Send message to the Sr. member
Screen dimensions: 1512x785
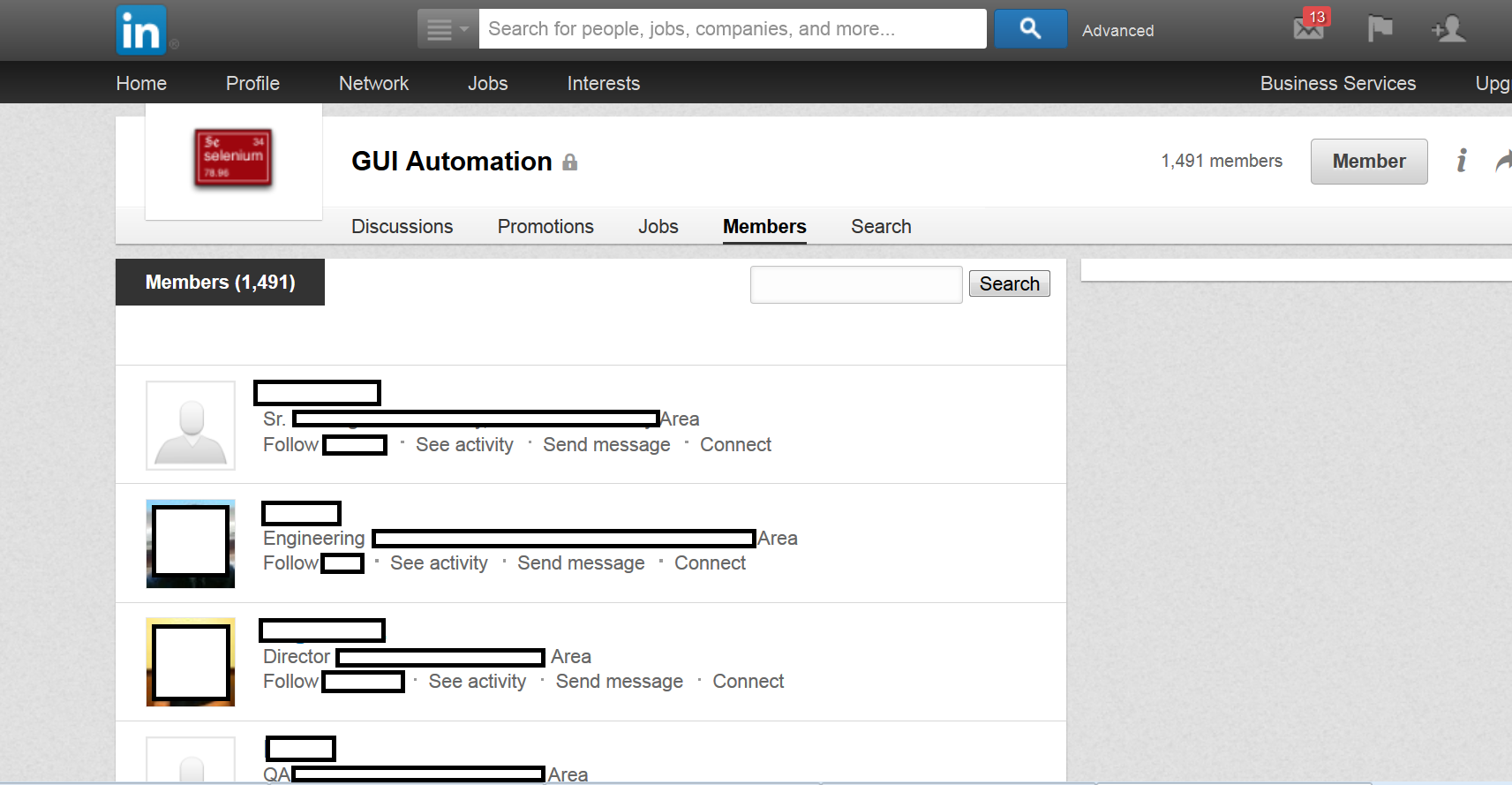(x=606, y=445)
